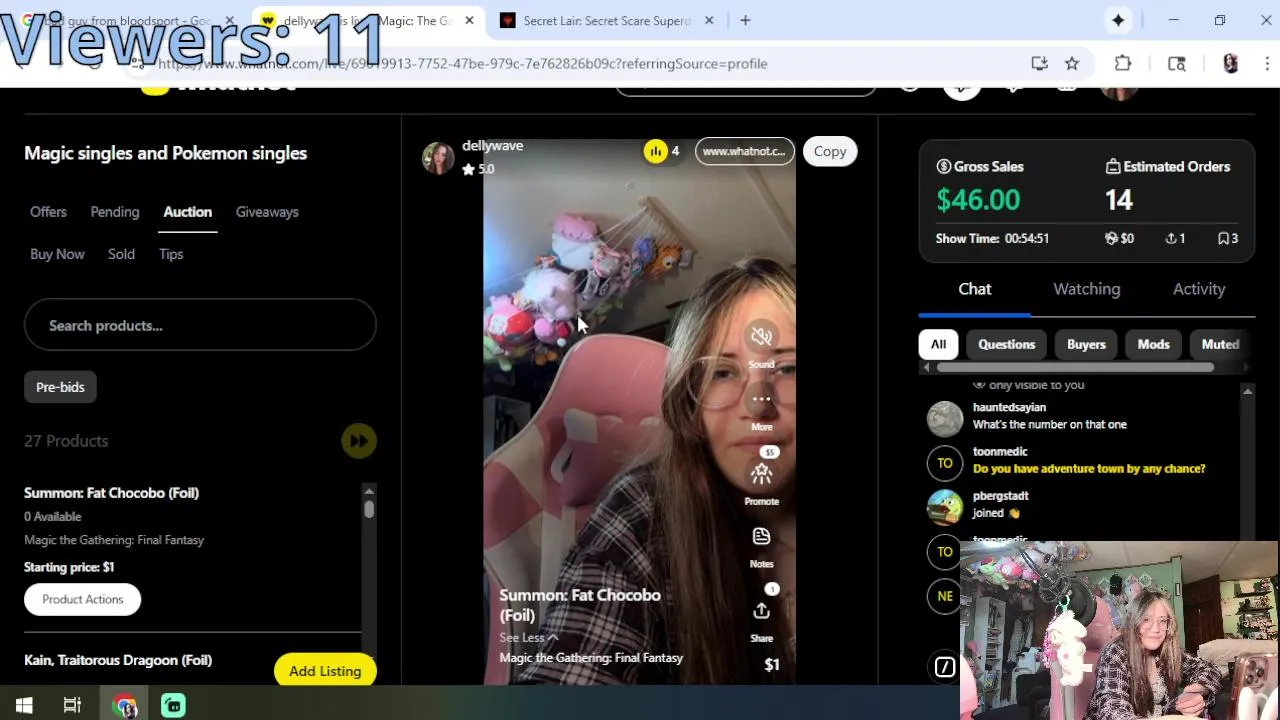Bookmark this page with star icon
The width and height of the screenshot is (1280, 720).
point(1072,63)
